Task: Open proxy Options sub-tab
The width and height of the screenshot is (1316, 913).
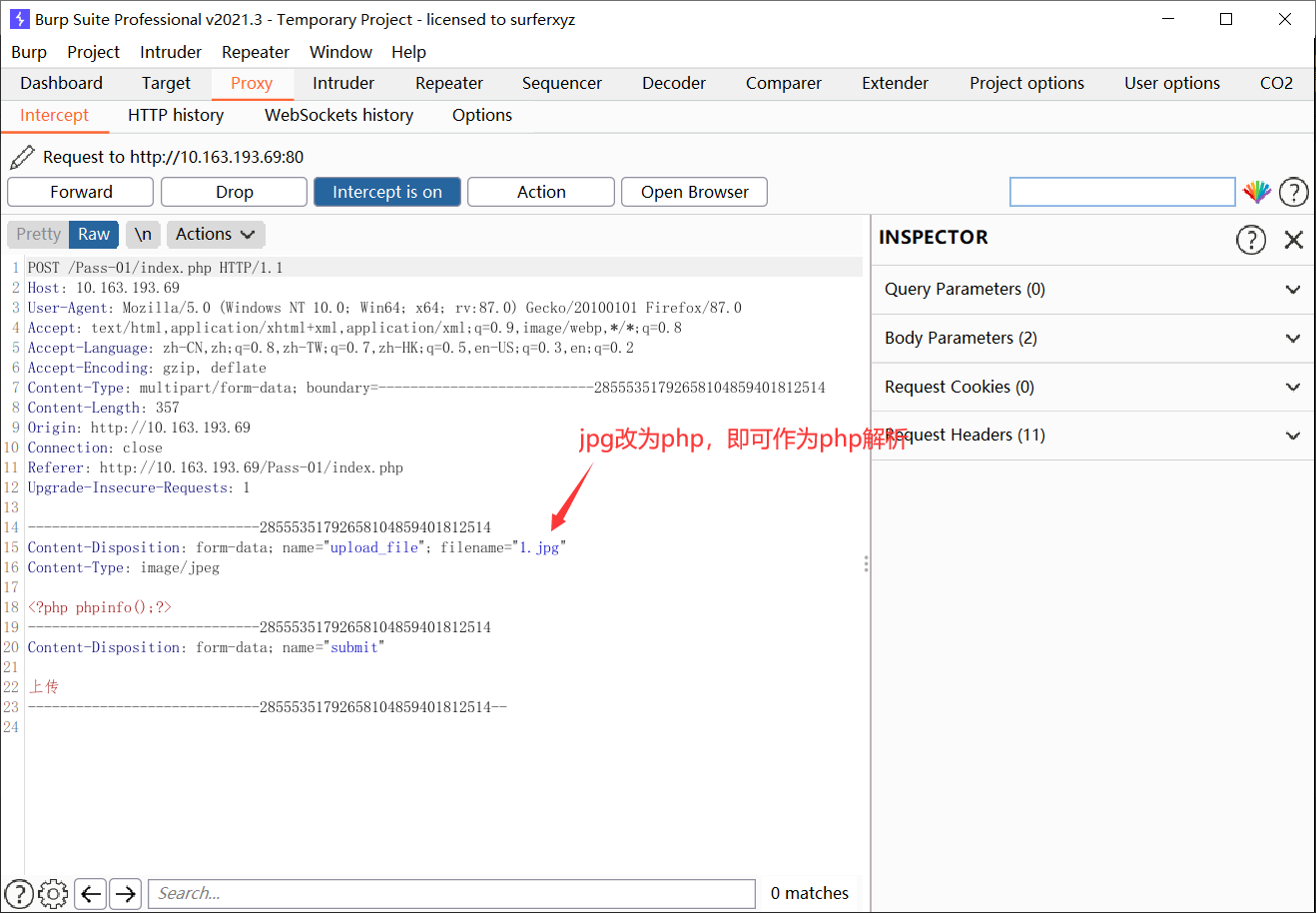Action: [482, 115]
